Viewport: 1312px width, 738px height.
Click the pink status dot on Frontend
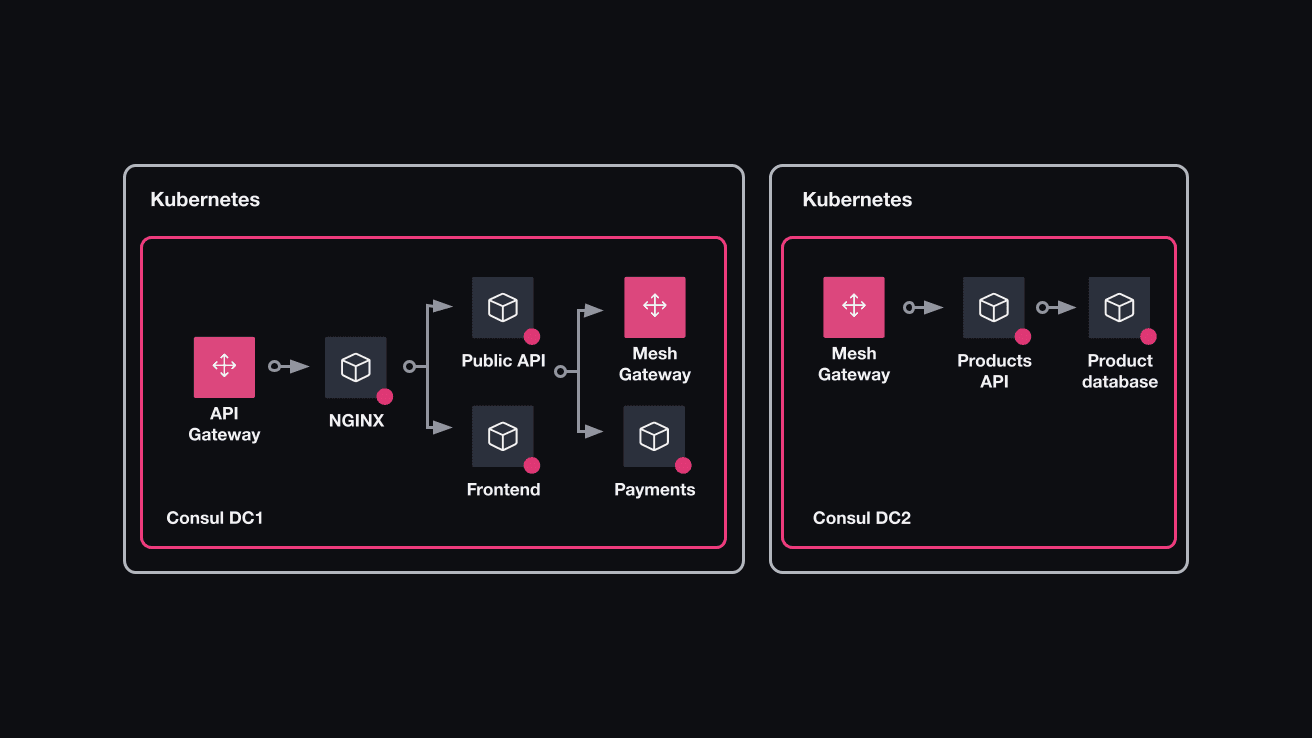click(532, 465)
